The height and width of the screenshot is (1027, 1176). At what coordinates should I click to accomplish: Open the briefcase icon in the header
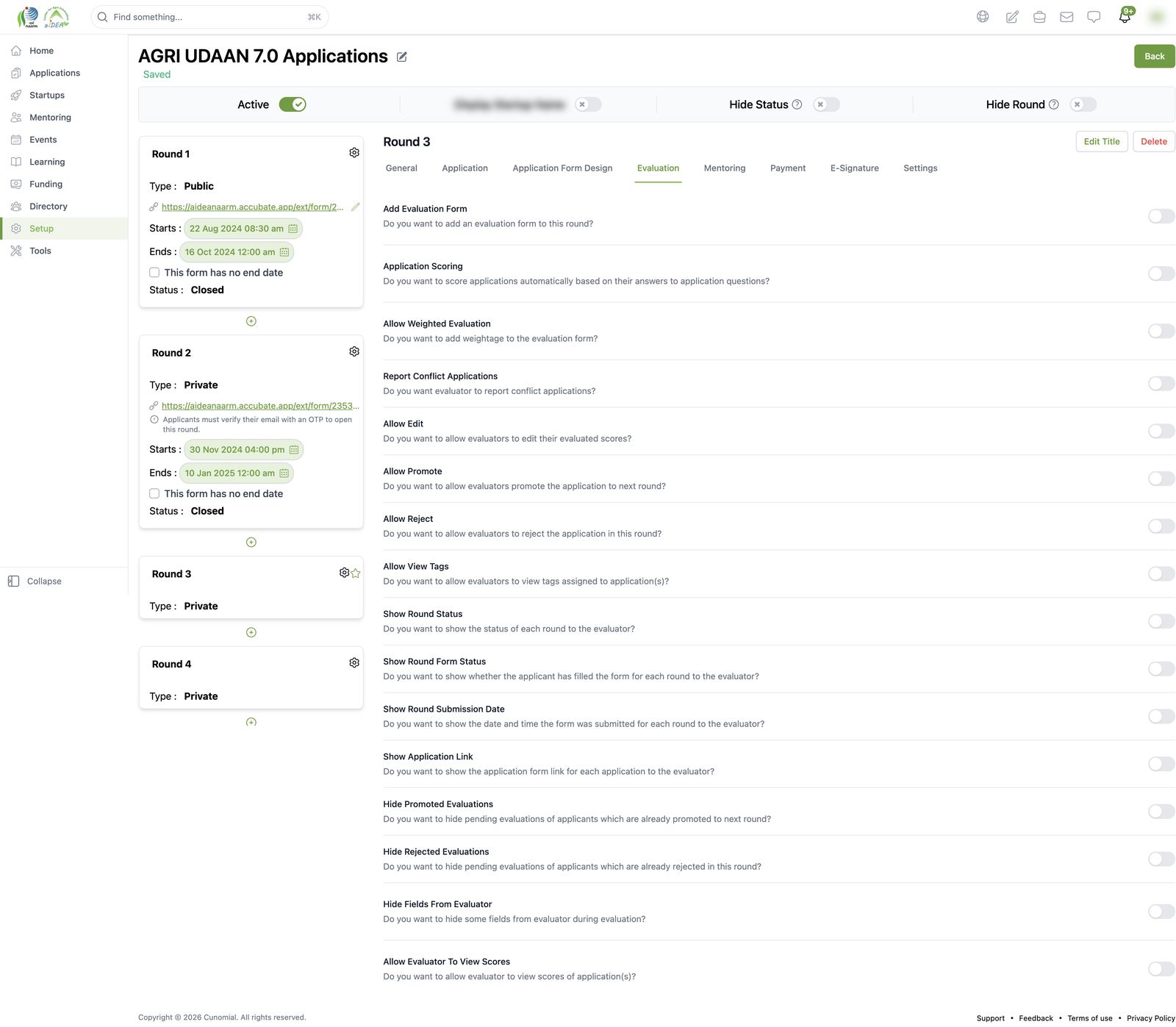click(1039, 17)
